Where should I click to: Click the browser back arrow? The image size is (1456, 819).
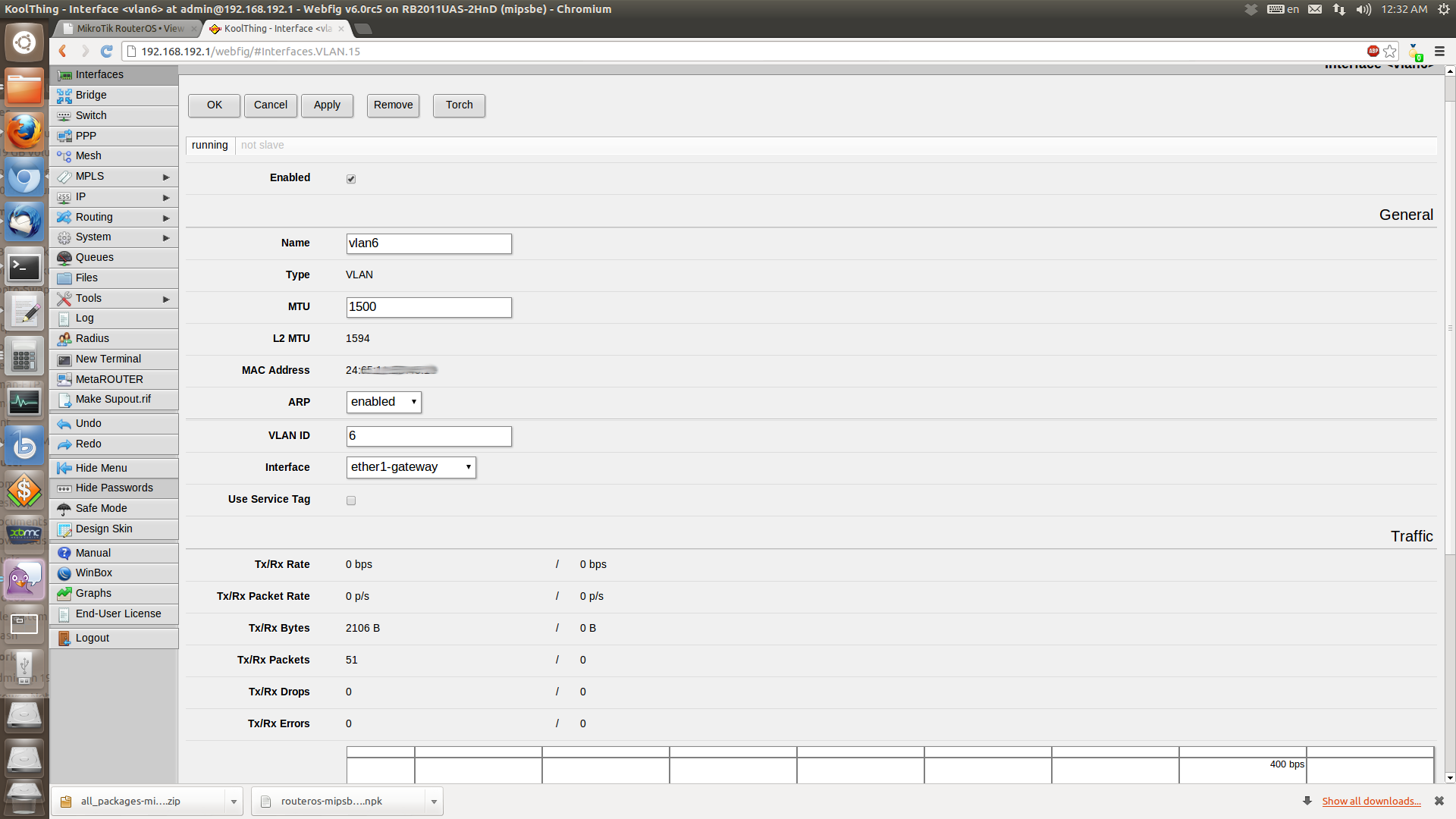coord(63,51)
